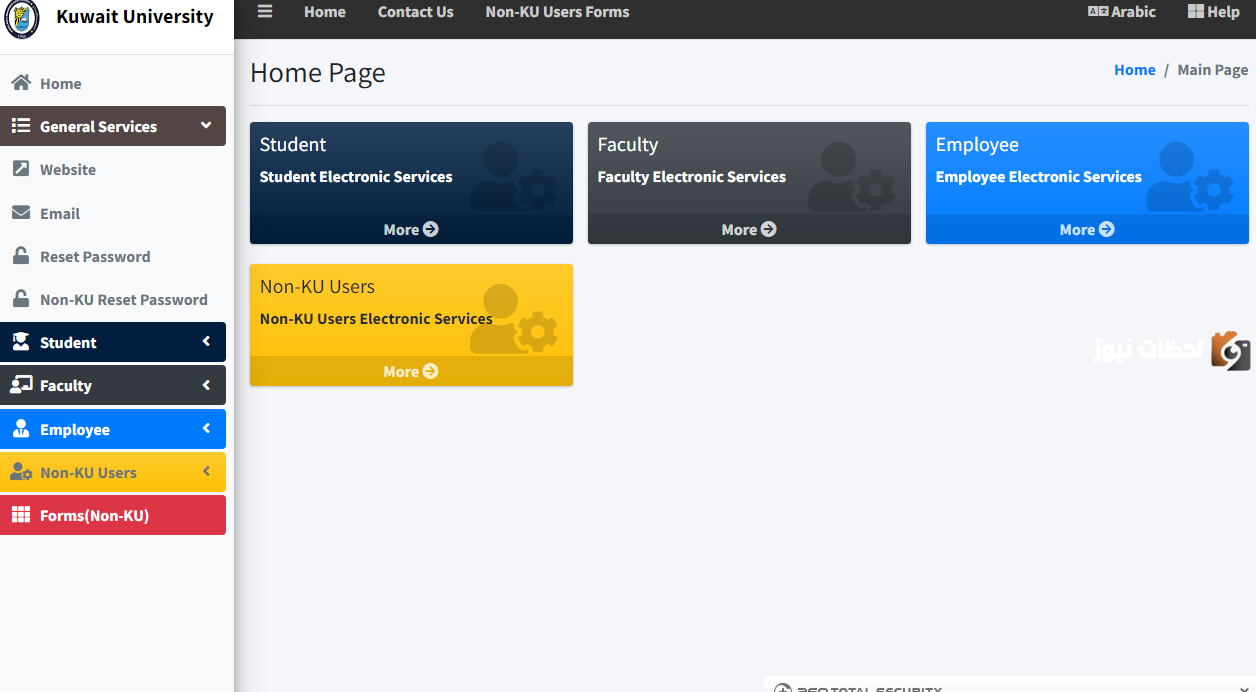Click the user-gear graphic on the Employee card
The width and height of the screenshot is (1256, 692).
pos(1190,177)
